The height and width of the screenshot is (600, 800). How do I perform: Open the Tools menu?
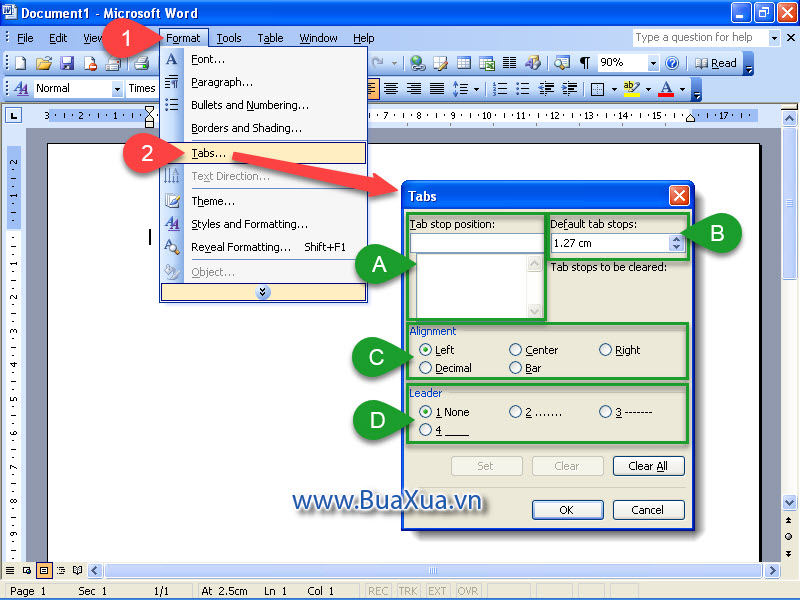point(229,38)
